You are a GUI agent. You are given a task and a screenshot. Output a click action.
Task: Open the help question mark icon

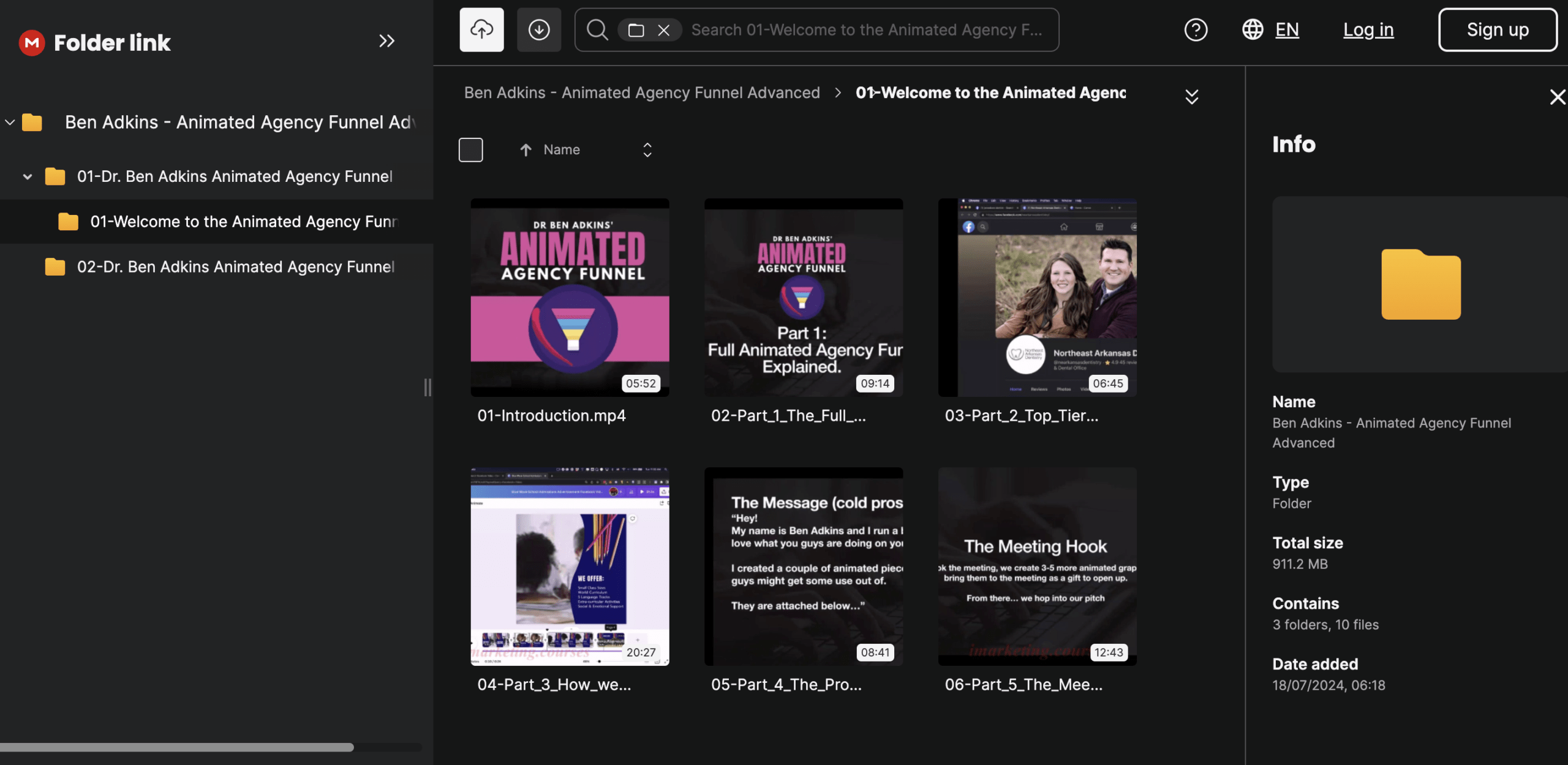click(x=1195, y=29)
